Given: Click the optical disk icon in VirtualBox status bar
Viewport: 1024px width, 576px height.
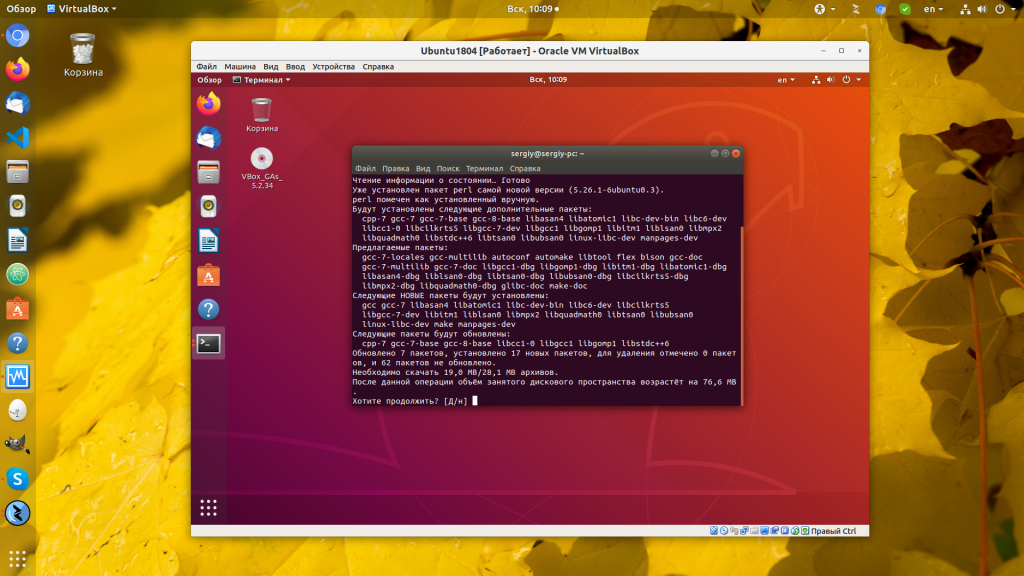Looking at the screenshot, I should tap(724, 531).
